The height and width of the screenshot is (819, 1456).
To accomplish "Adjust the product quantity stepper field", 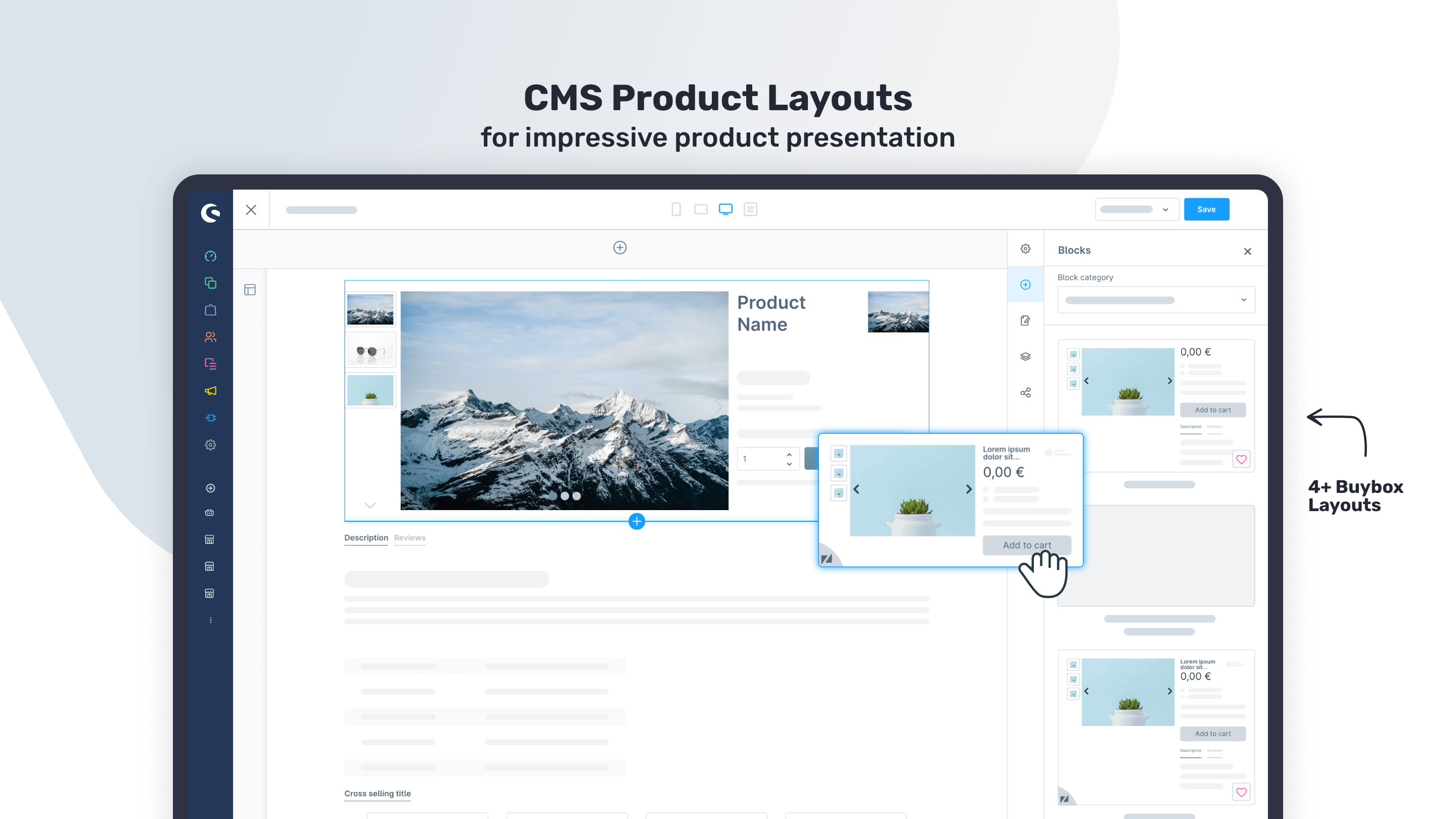I will (769, 459).
